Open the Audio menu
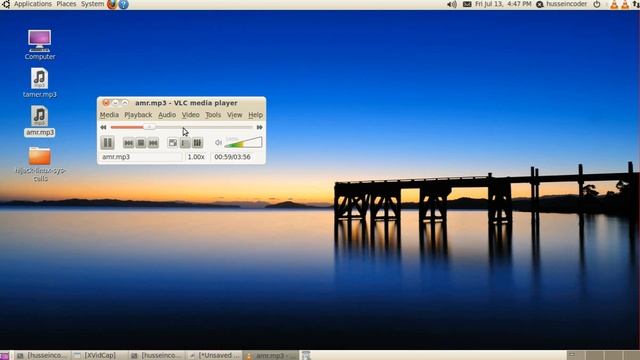The height and width of the screenshot is (360, 640). click(167, 115)
